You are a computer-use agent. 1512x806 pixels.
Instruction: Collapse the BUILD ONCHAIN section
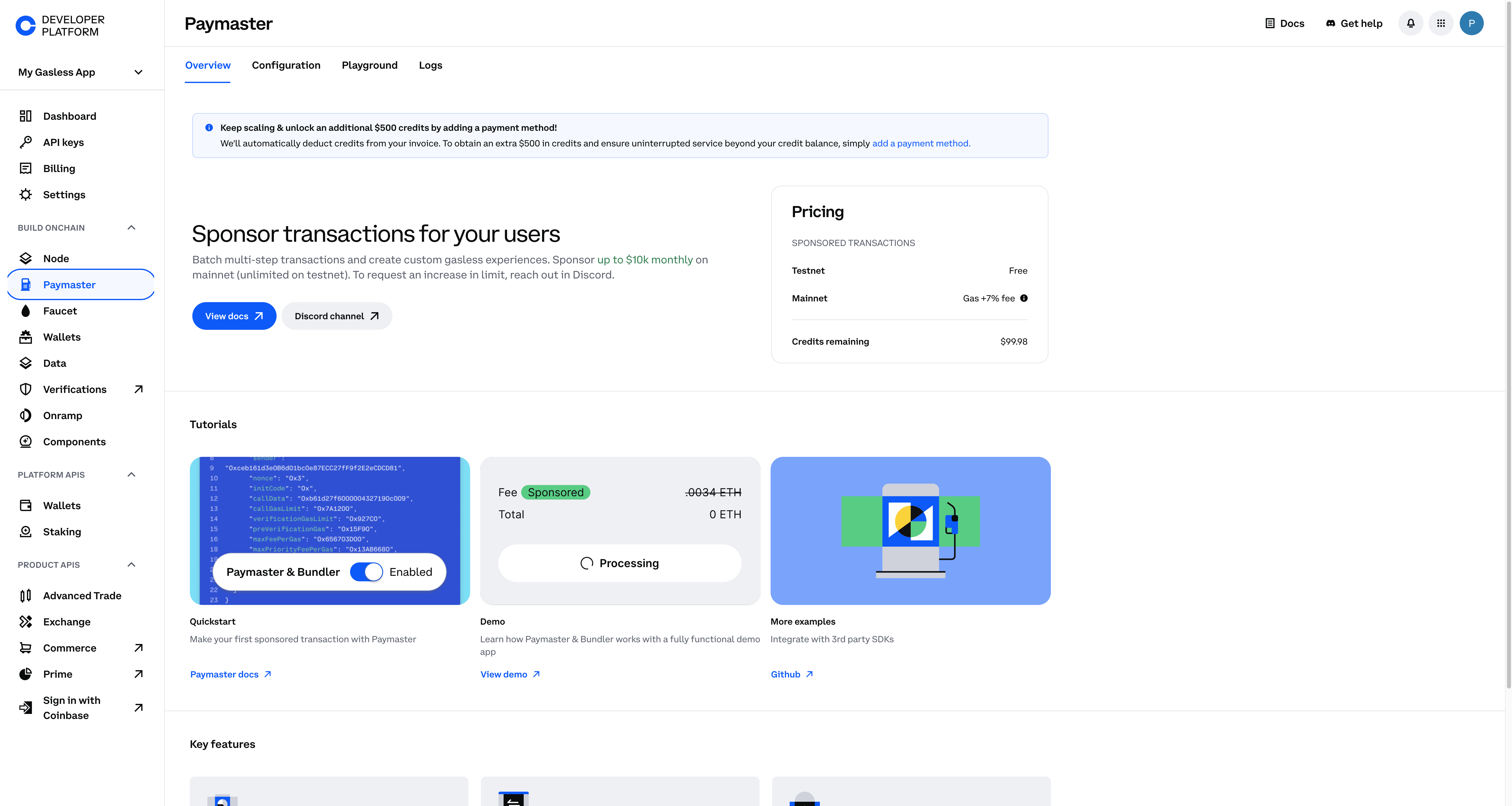(131, 227)
